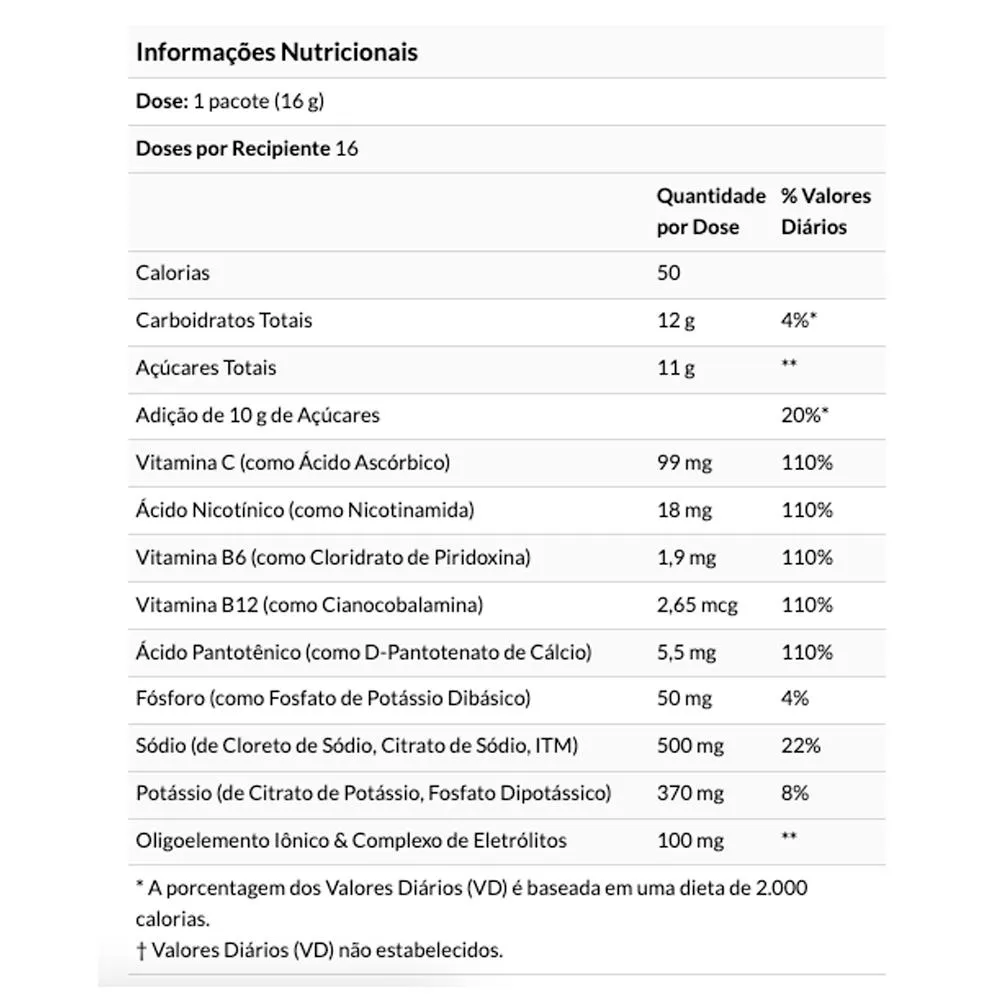Image resolution: width=1000 pixels, height=1000 pixels.
Task: Click the 12 g carbohydrate amount
Action: (676, 320)
